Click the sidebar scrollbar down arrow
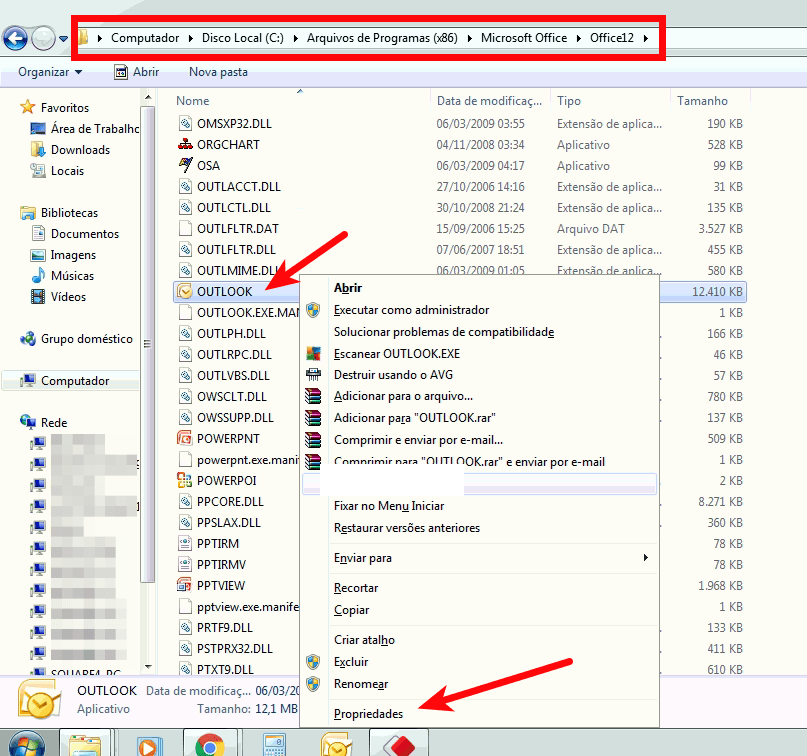The image size is (807, 756). click(x=148, y=666)
